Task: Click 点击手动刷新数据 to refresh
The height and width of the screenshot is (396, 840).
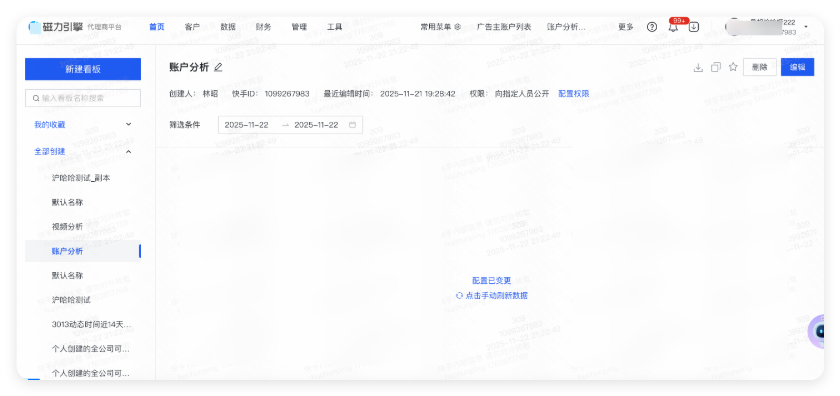Action: pos(496,295)
